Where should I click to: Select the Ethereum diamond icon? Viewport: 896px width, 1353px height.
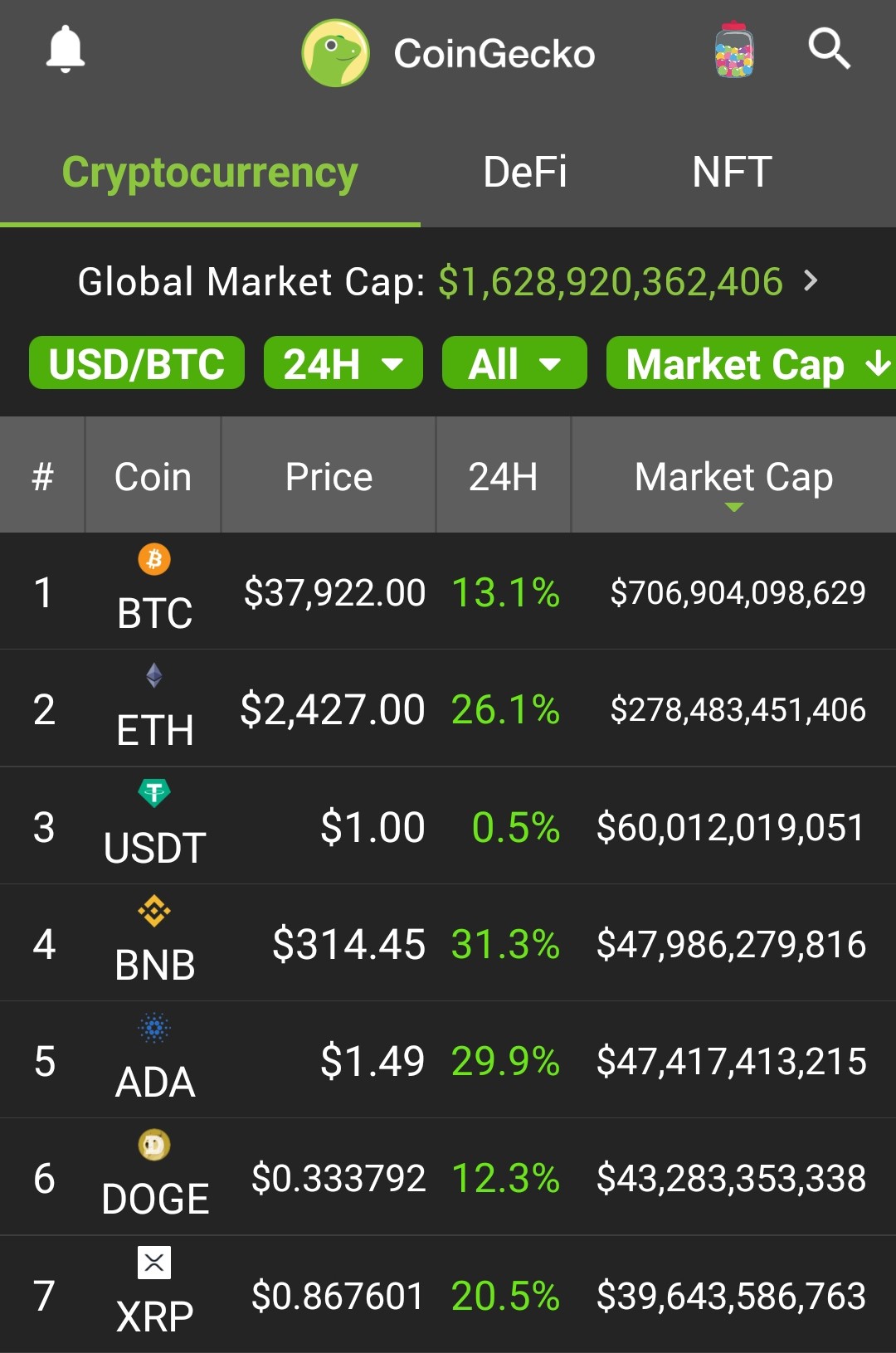click(154, 675)
